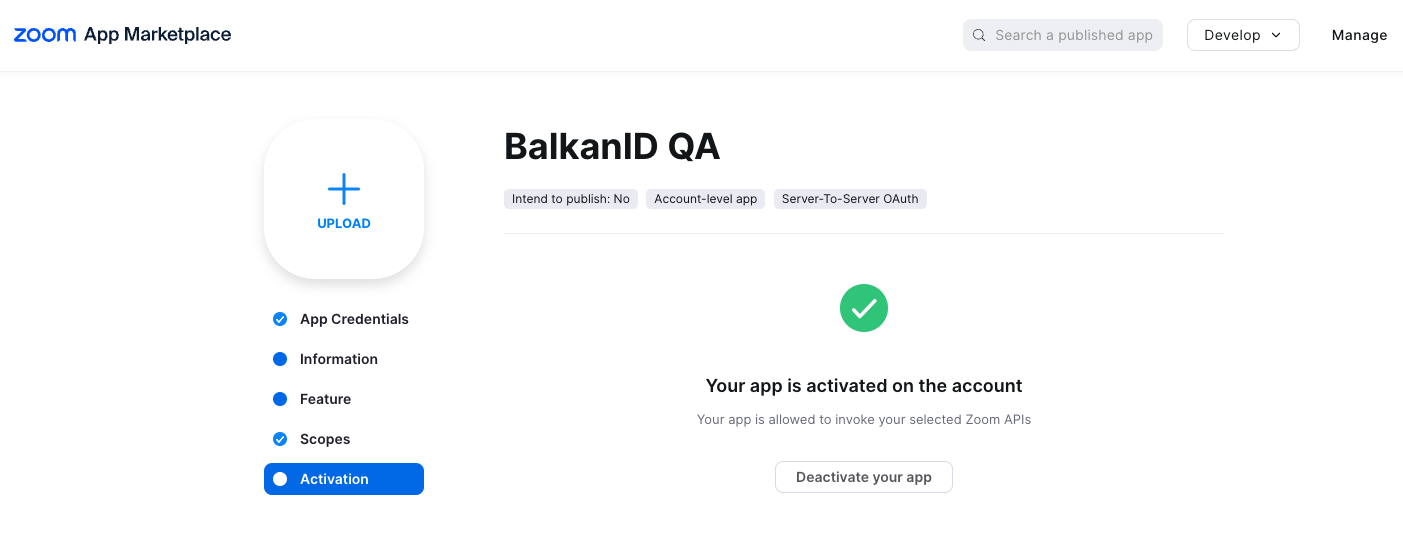Screen dimensions: 1403x541
Task: Click the search magnifier icon
Action: pos(979,35)
